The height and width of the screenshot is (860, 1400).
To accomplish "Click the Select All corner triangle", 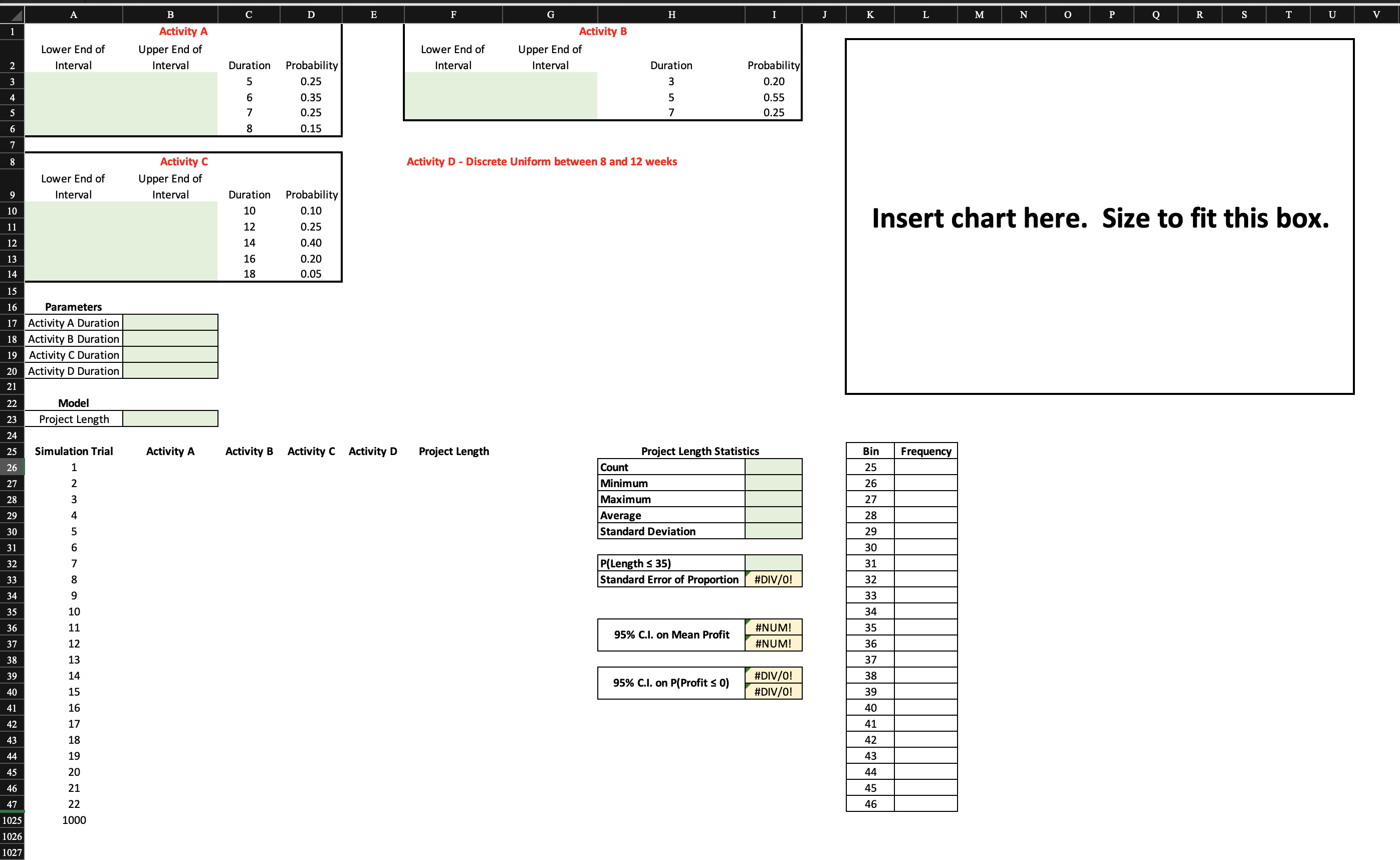I will pyautogui.click(x=13, y=15).
